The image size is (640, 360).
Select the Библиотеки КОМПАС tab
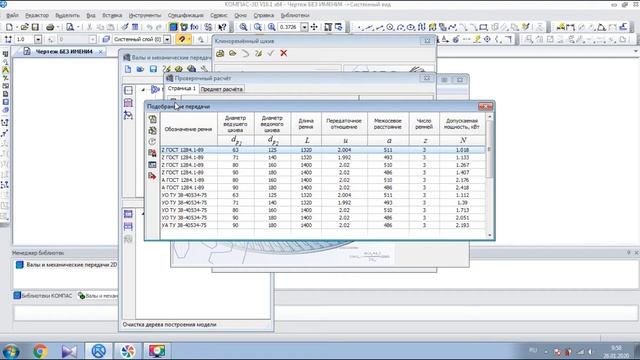tap(43, 296)
